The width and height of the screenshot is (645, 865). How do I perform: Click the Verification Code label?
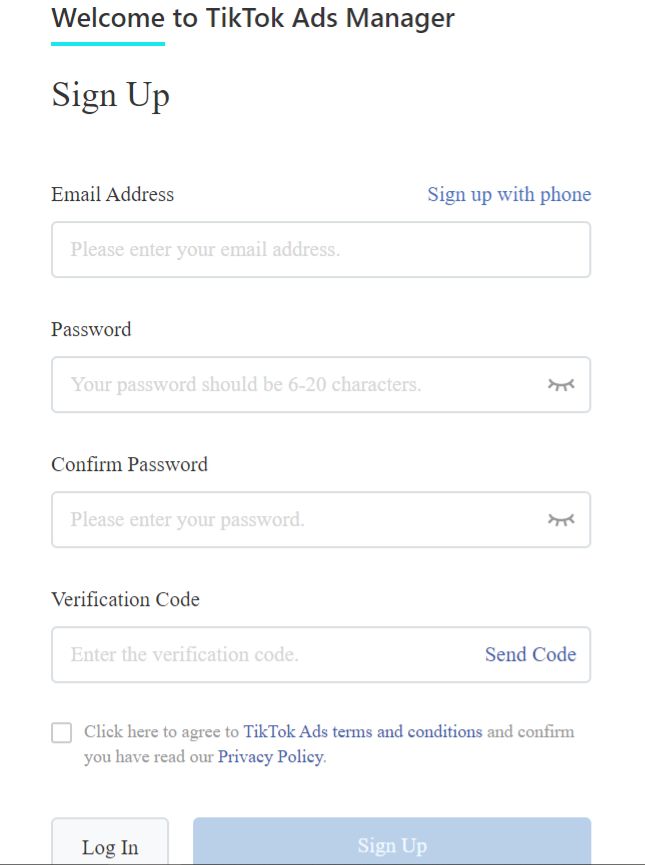click(x=125, y=599)
